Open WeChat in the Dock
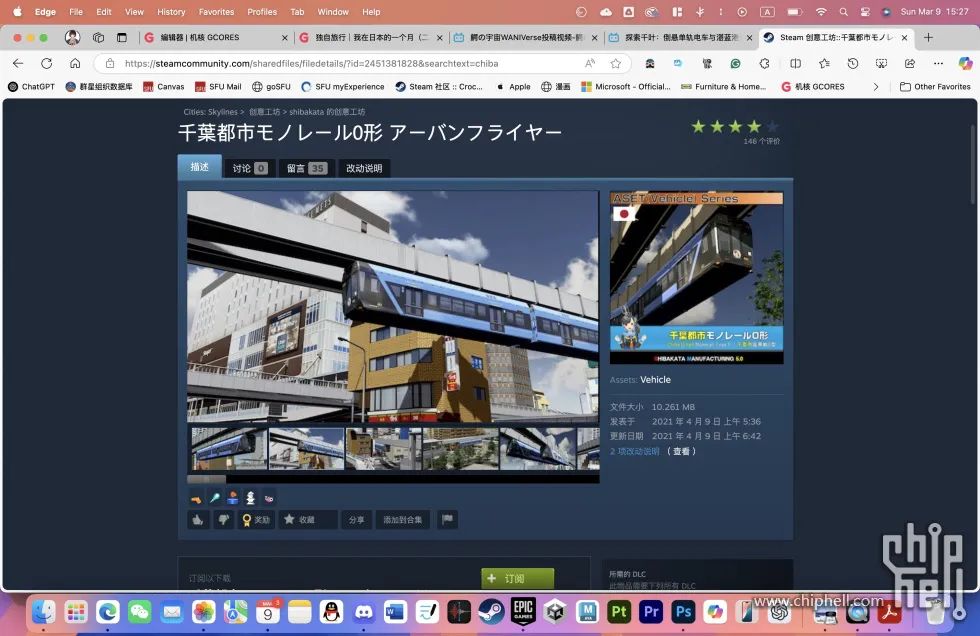Viewport: 980px width, 636px height. tap(139, 612)
